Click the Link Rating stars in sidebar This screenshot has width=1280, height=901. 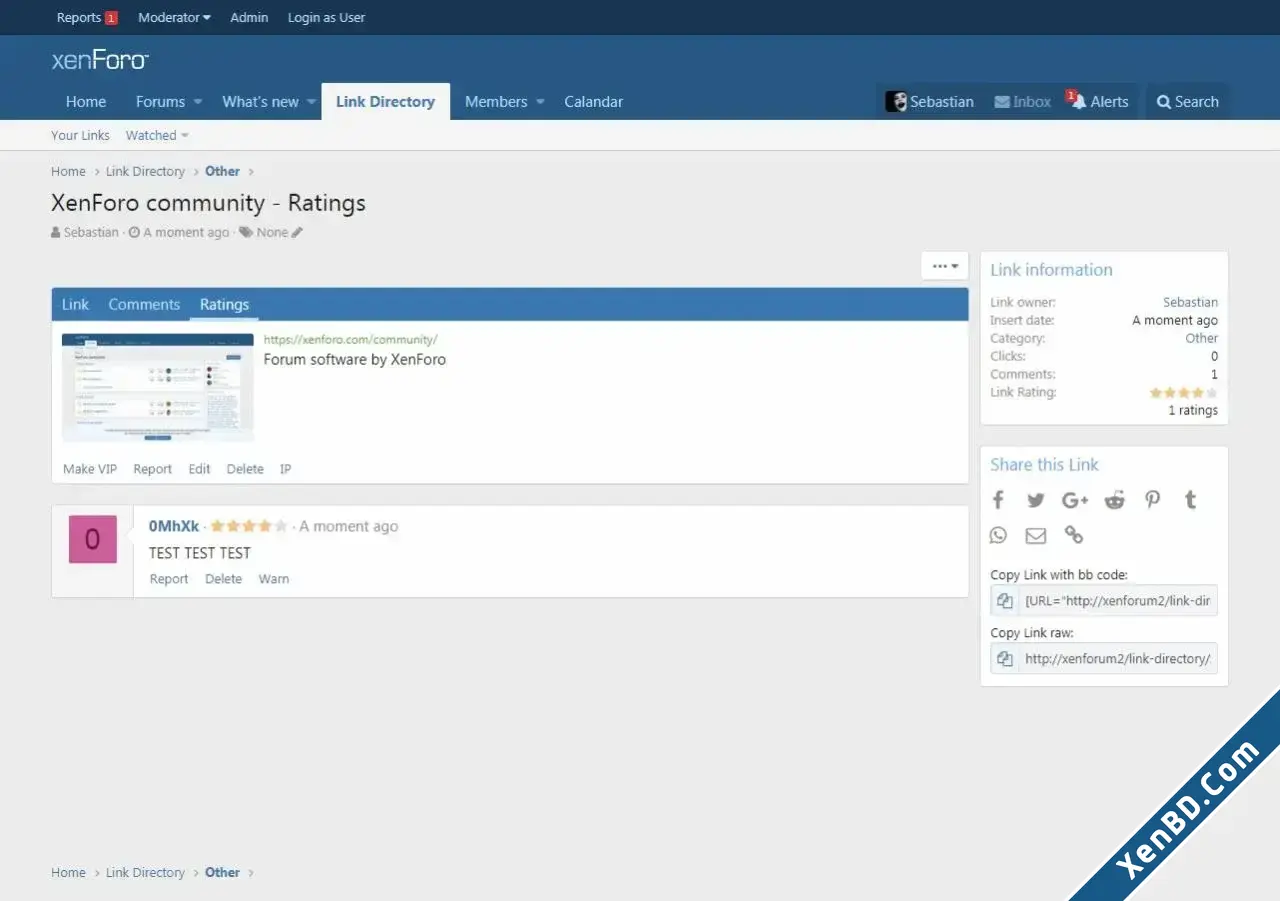[x=1183, y=393]
